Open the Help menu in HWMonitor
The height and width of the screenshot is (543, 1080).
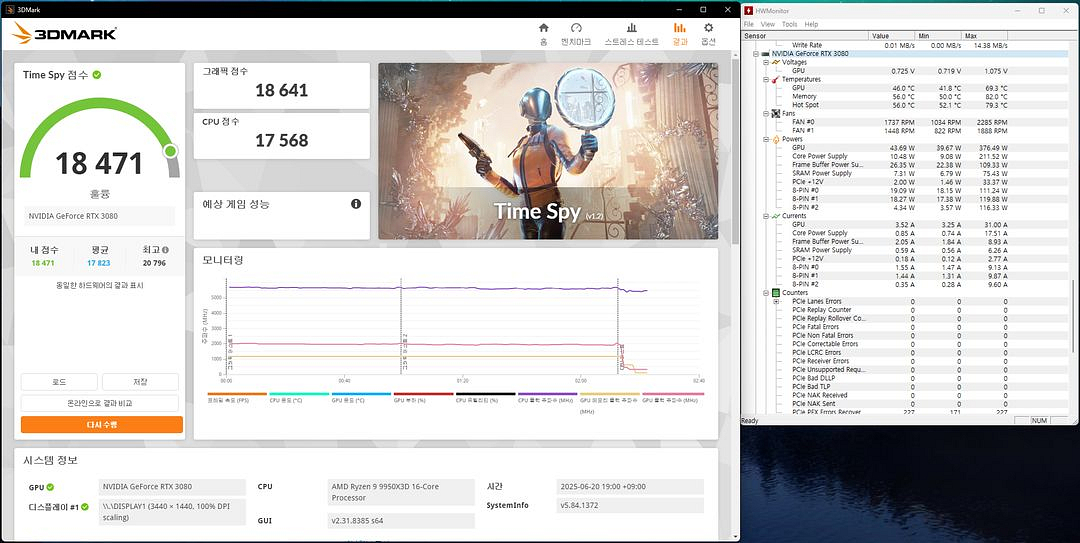pyautogui.click(x=811, y=24)
